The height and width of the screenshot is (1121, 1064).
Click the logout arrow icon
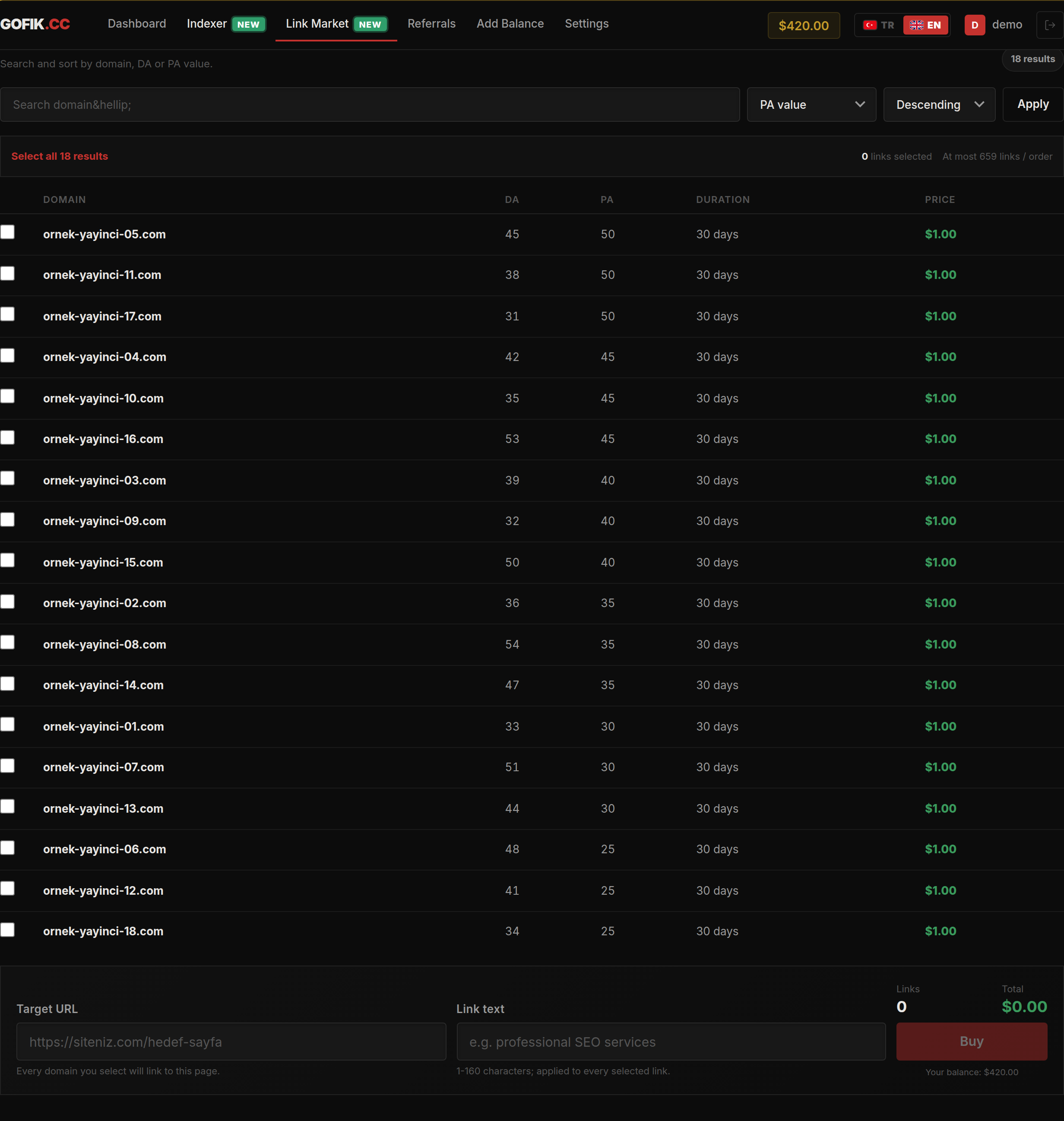(x=1050, y=25)
